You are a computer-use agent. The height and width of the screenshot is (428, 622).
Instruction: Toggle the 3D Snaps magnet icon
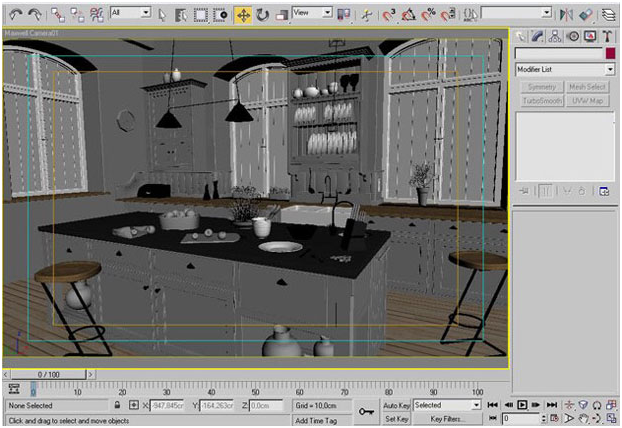click(389, 15)
